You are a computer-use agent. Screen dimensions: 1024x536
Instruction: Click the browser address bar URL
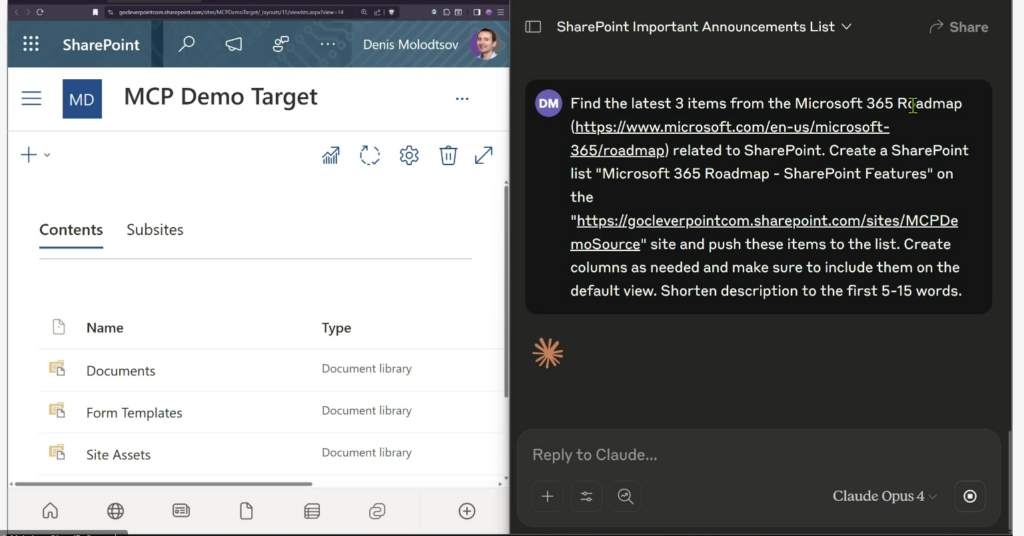coord(231,12)
